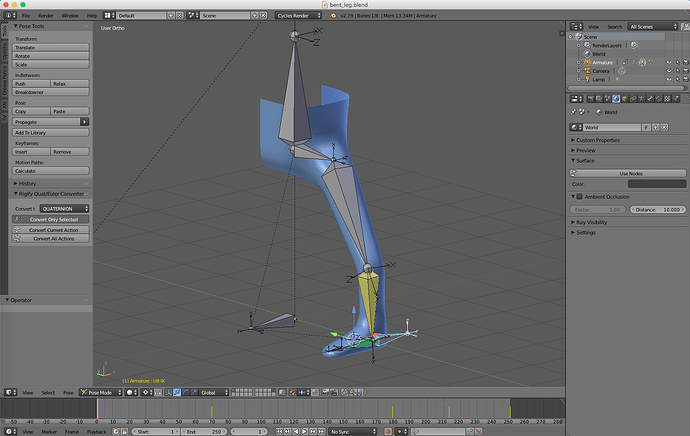Image resolution: width=690 pixels, height=436 pixels.
Task: Open the Bone properties tab icon
Action: [x=650, y=99]
